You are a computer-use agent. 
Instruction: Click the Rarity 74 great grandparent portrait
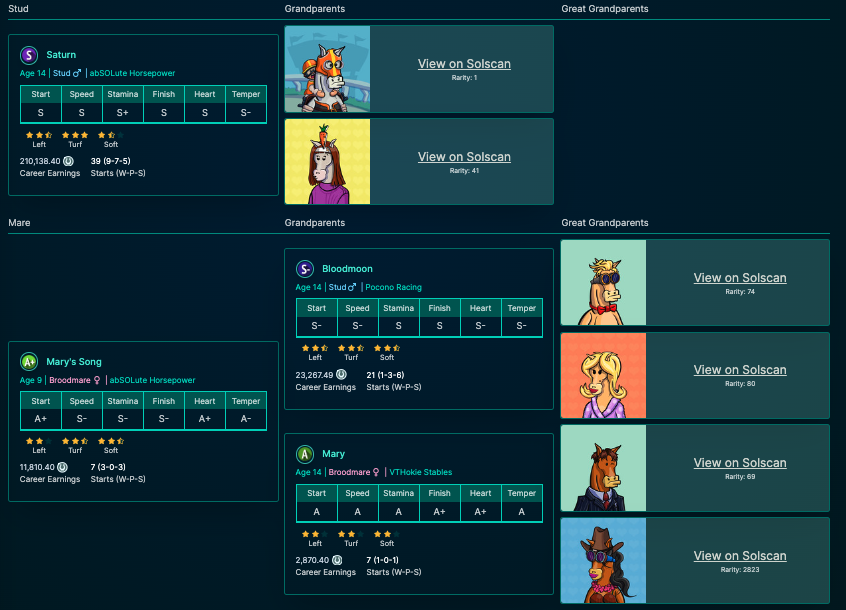pyautogui.click(x=602, y=282)
